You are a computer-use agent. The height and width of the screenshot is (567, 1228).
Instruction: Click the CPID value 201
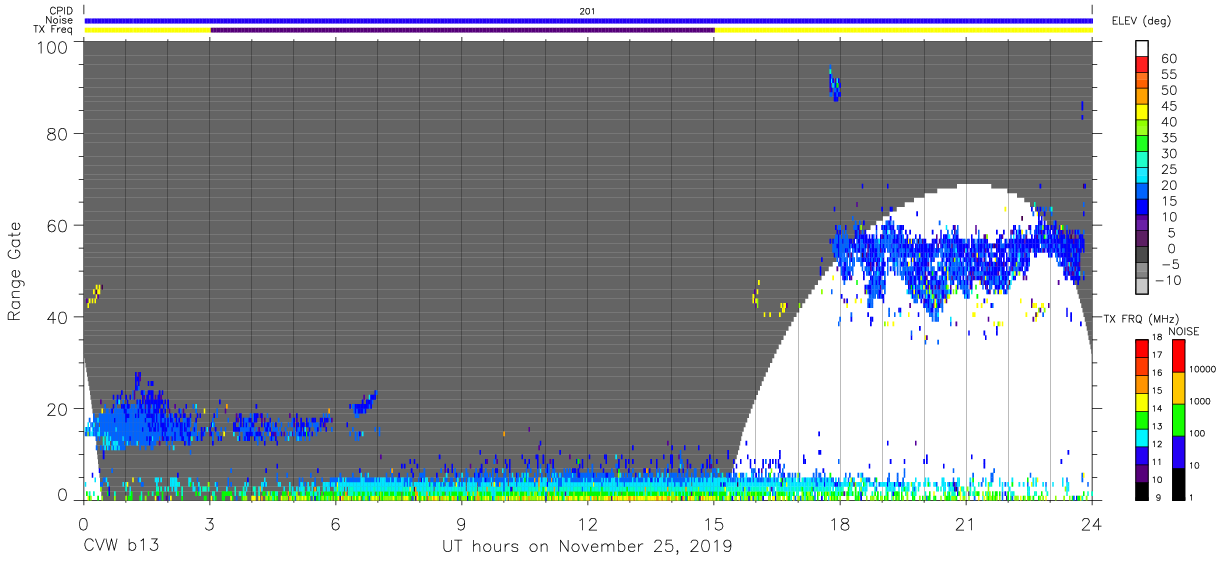coord(587,11)
